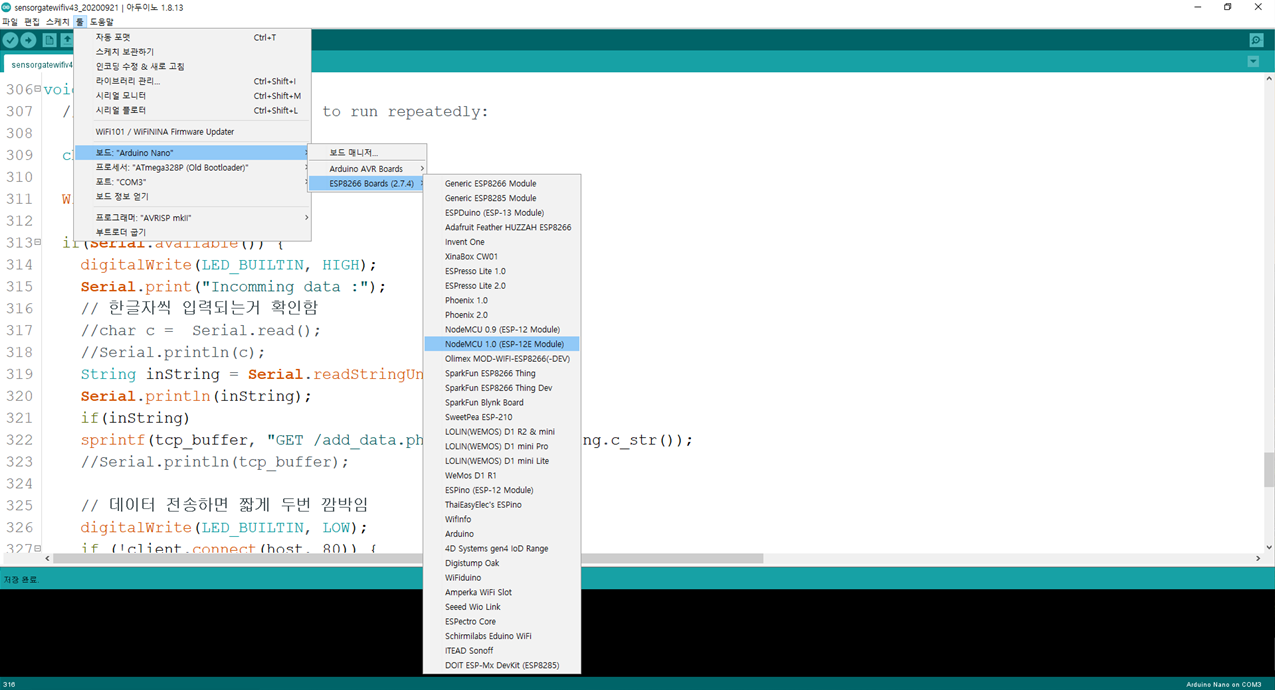Click the Upload arrow toolbar icon
Image resolution: width=1275 pixels, height=690 pixels.
[29, 40]
